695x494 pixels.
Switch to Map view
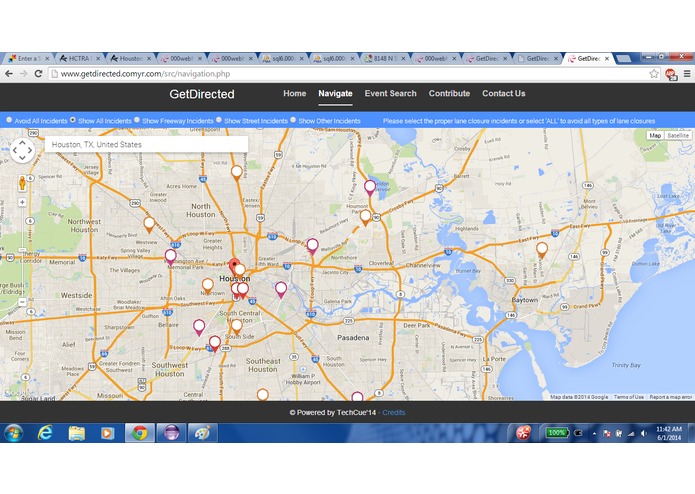coord(656,136)
